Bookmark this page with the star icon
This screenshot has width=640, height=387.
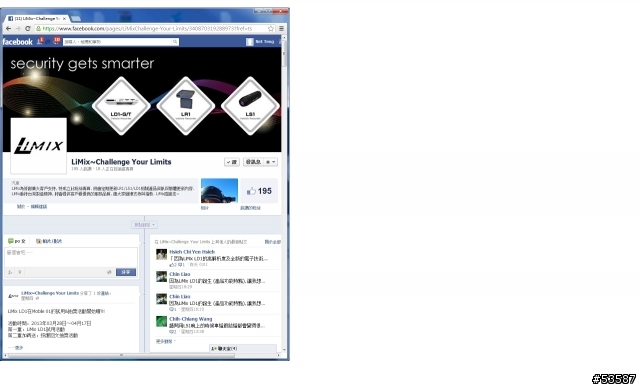(x=271, y=29)
